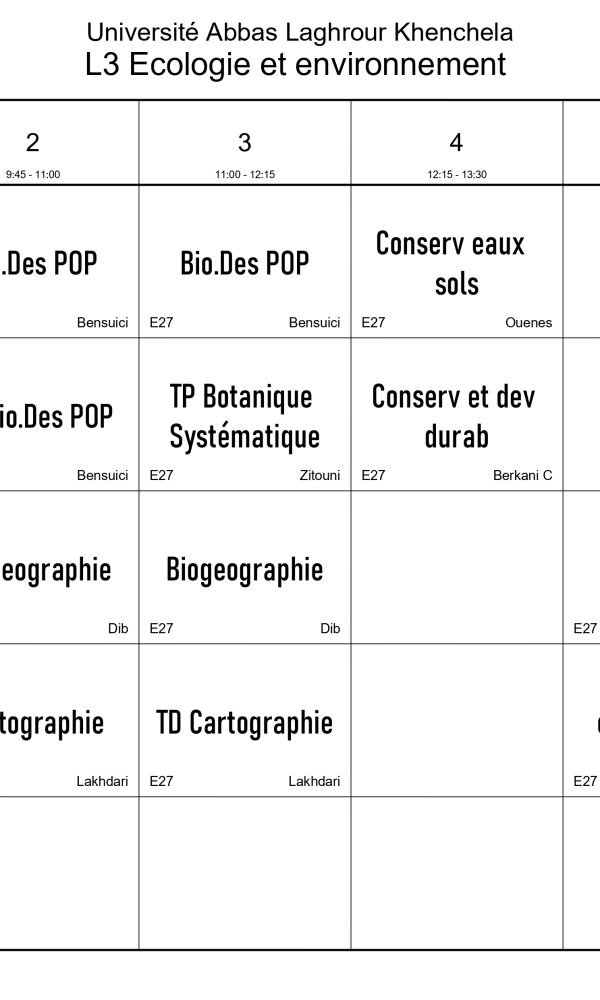The height and width of the screenshot is (1000, 600).
Task: Select the period 2 column header
Action: 33,142
